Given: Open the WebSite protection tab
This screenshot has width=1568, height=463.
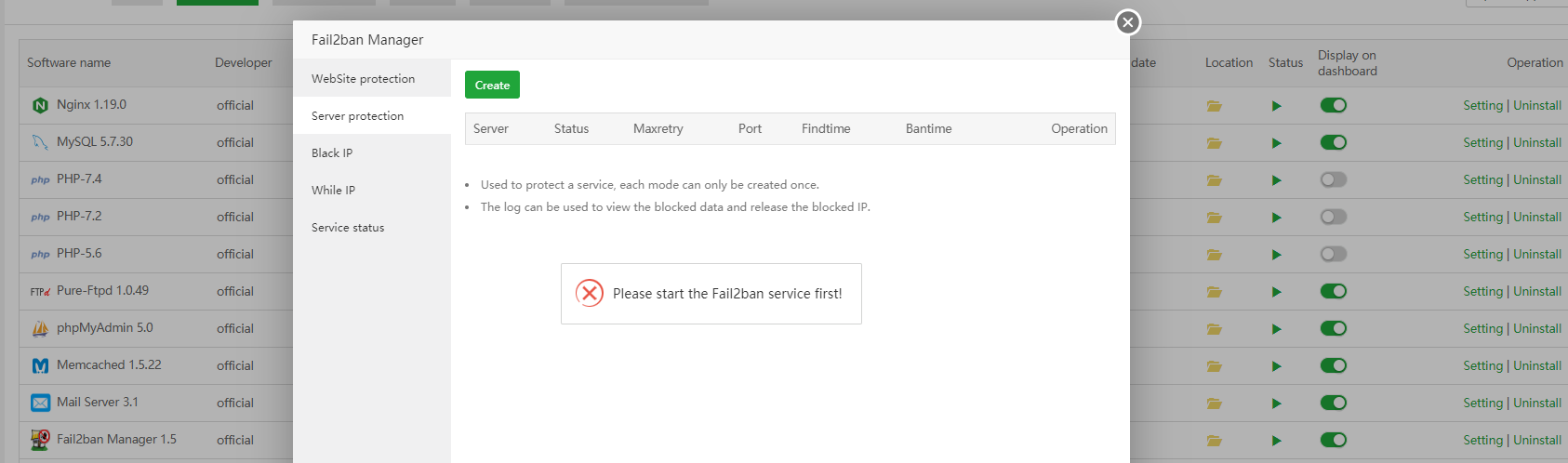Looking at the screenshot, I should click(364, 79).
